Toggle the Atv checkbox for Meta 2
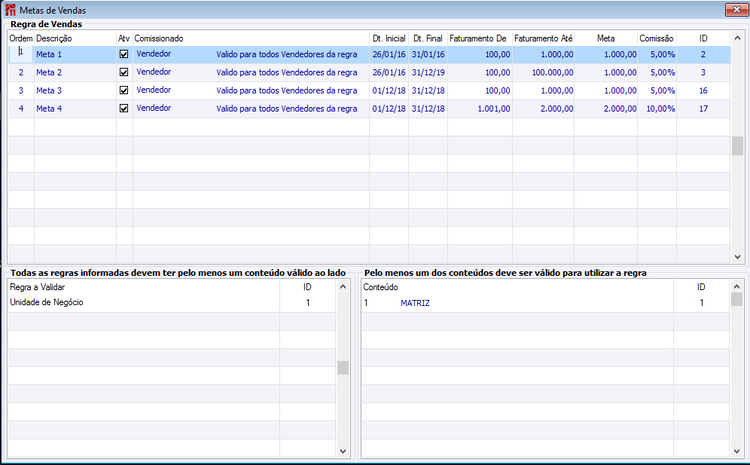 click(x=124, y=72)
